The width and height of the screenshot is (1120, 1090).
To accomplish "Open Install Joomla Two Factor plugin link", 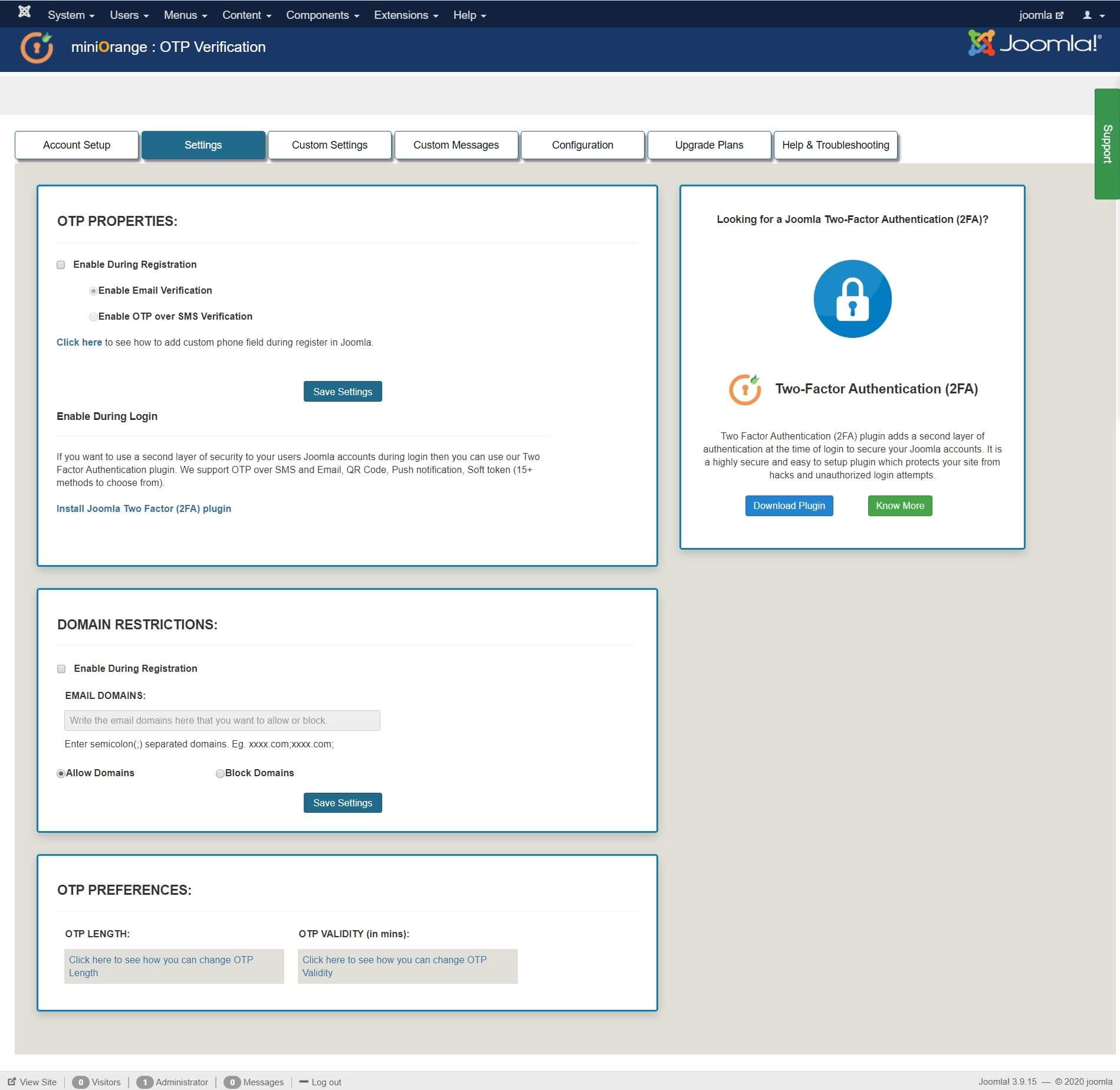I will tap(143, 508).
